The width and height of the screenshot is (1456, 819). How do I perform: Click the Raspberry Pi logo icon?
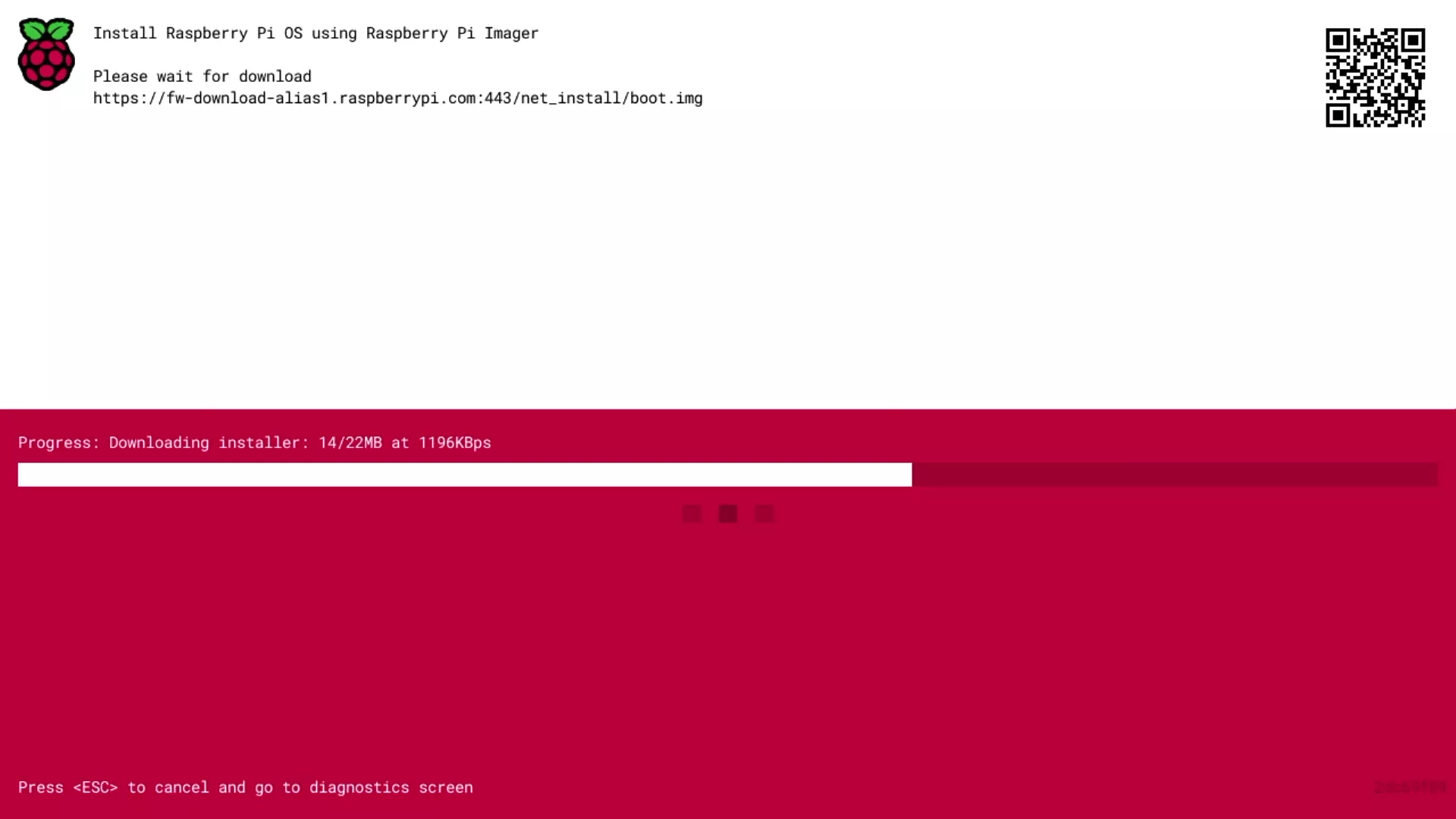point(47,55)
